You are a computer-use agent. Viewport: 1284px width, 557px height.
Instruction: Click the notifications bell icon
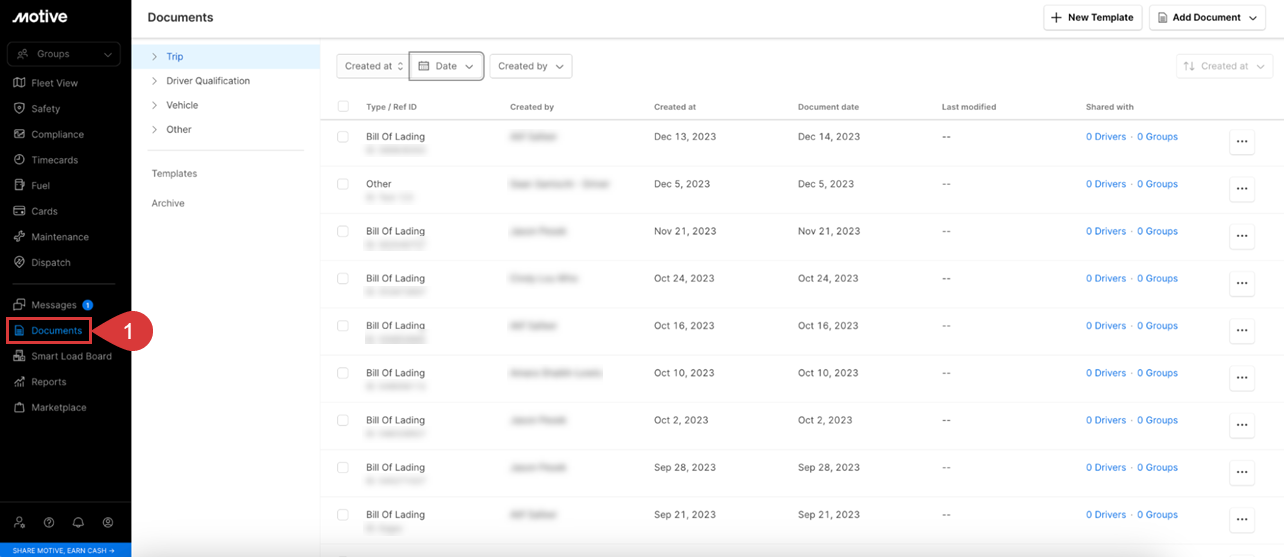pyautogui.click(x=78, y=522)
